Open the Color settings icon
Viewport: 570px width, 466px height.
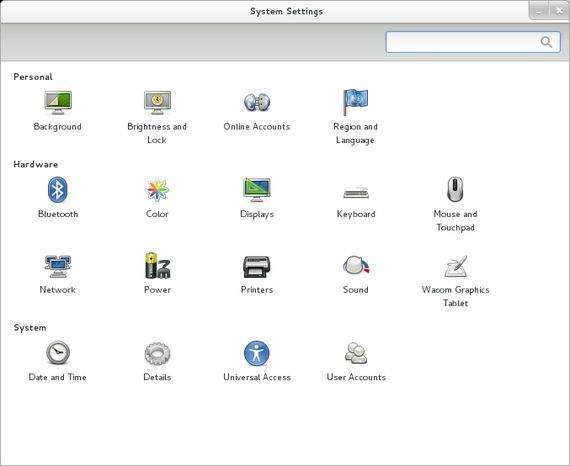tap(157, 190)
